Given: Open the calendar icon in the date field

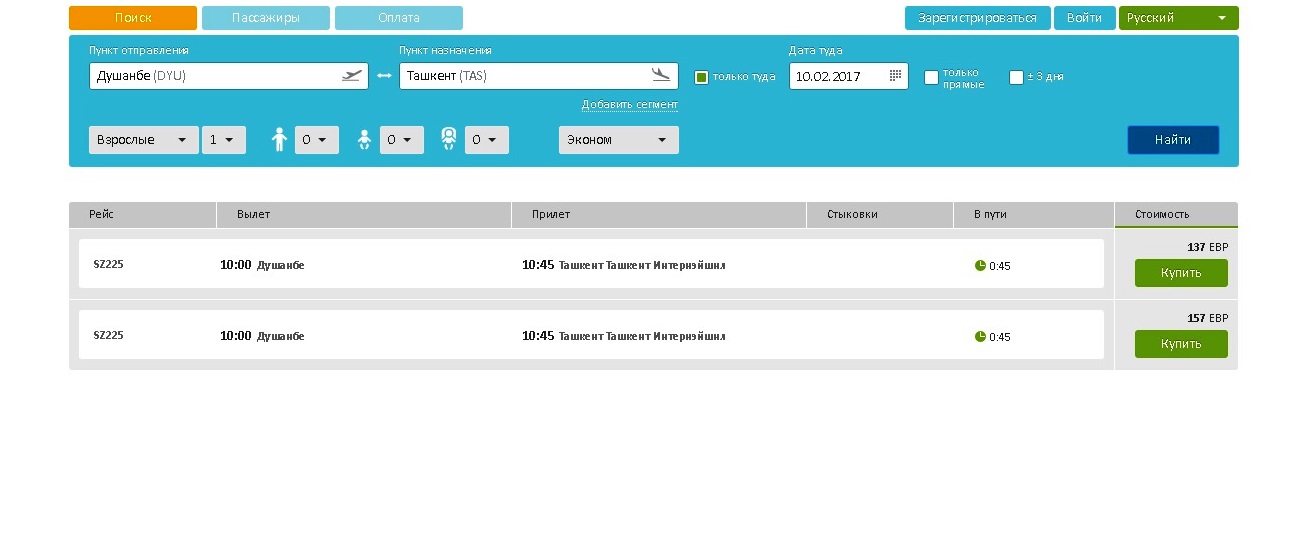Looking at the screenshot, I should tap(895, 76).
